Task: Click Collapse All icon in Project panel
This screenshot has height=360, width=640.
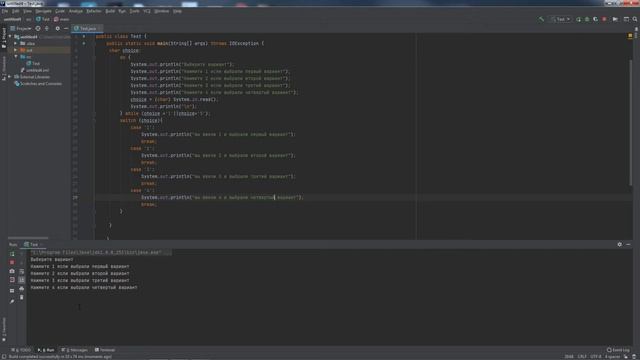Action: tap(47, 29)
